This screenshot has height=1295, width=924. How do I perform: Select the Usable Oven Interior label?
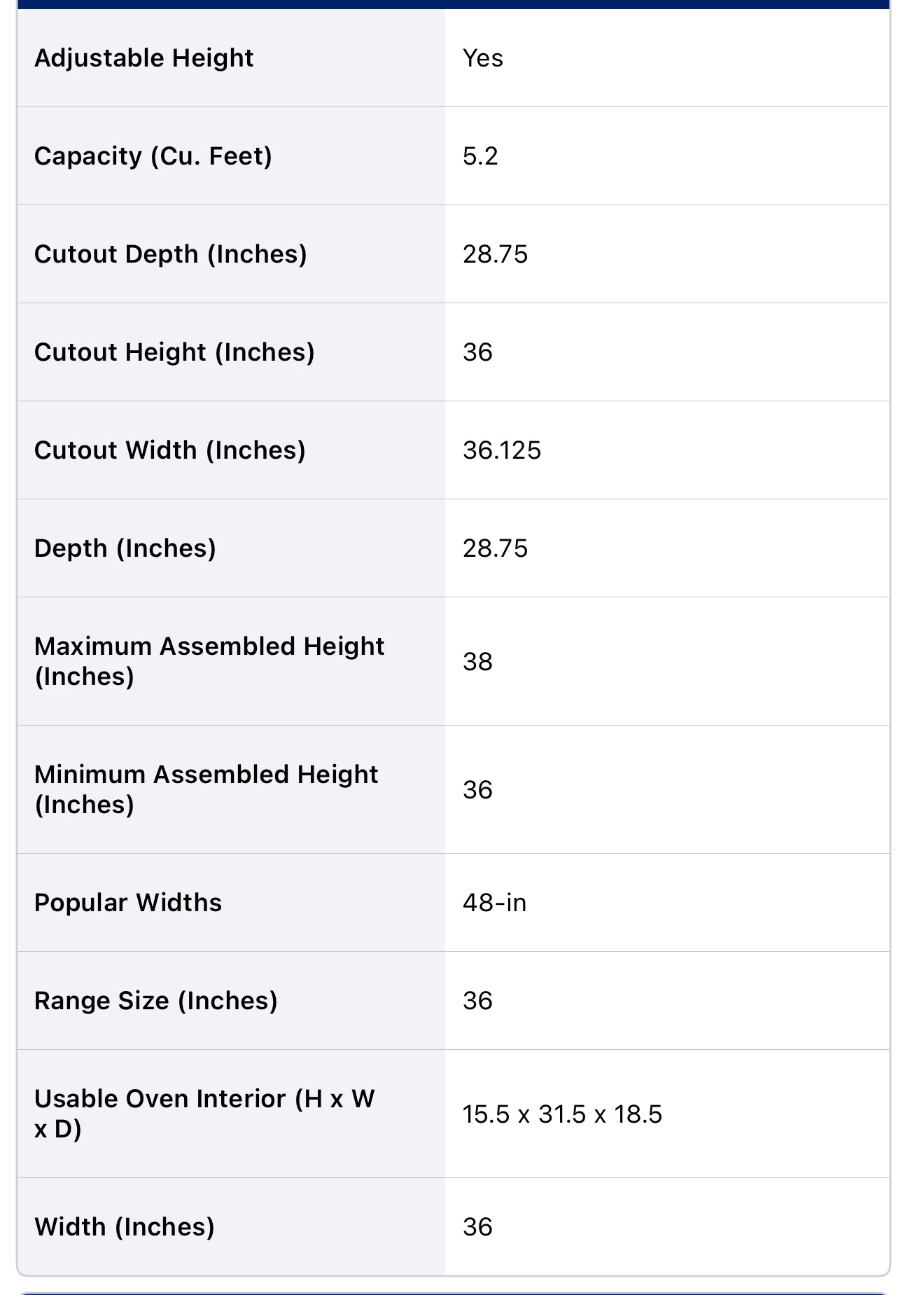click(204, 1114)
